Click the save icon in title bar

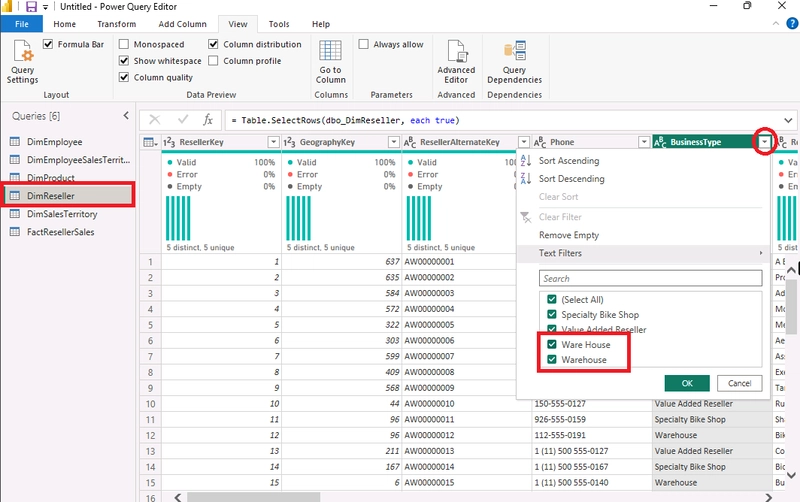coord(31,7)
